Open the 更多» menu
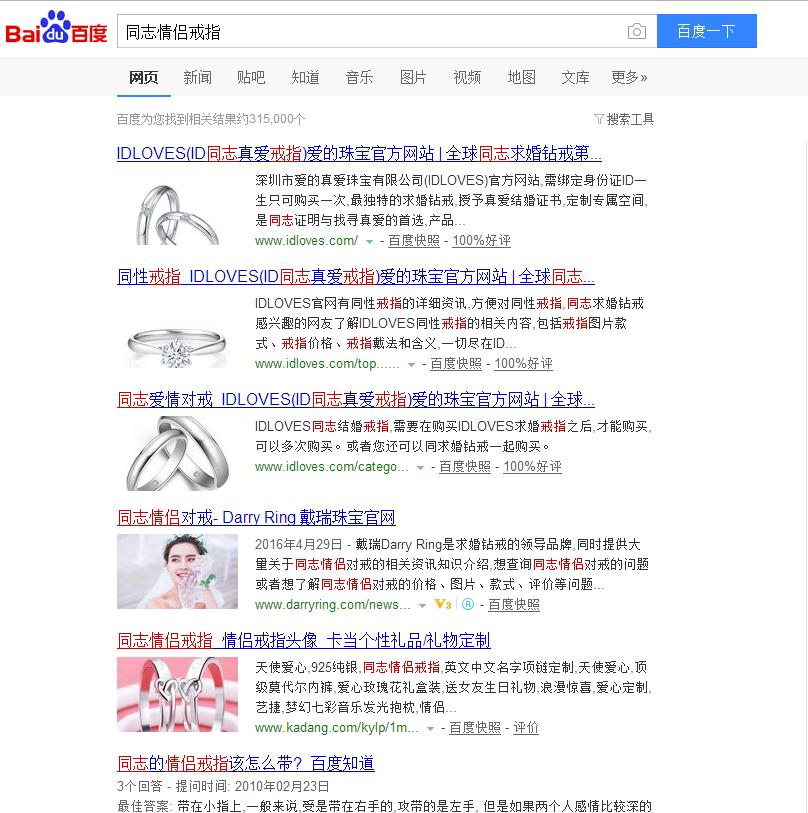 pos(629,77)
